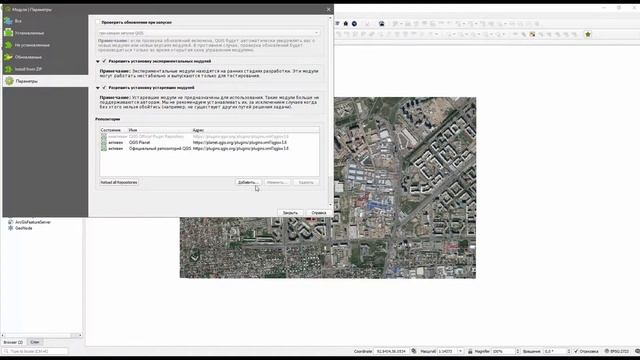Viewport: 640px width, 360px height.
Task: Open the Обновляемые modules tab
Action: click(x=45, y=57)
